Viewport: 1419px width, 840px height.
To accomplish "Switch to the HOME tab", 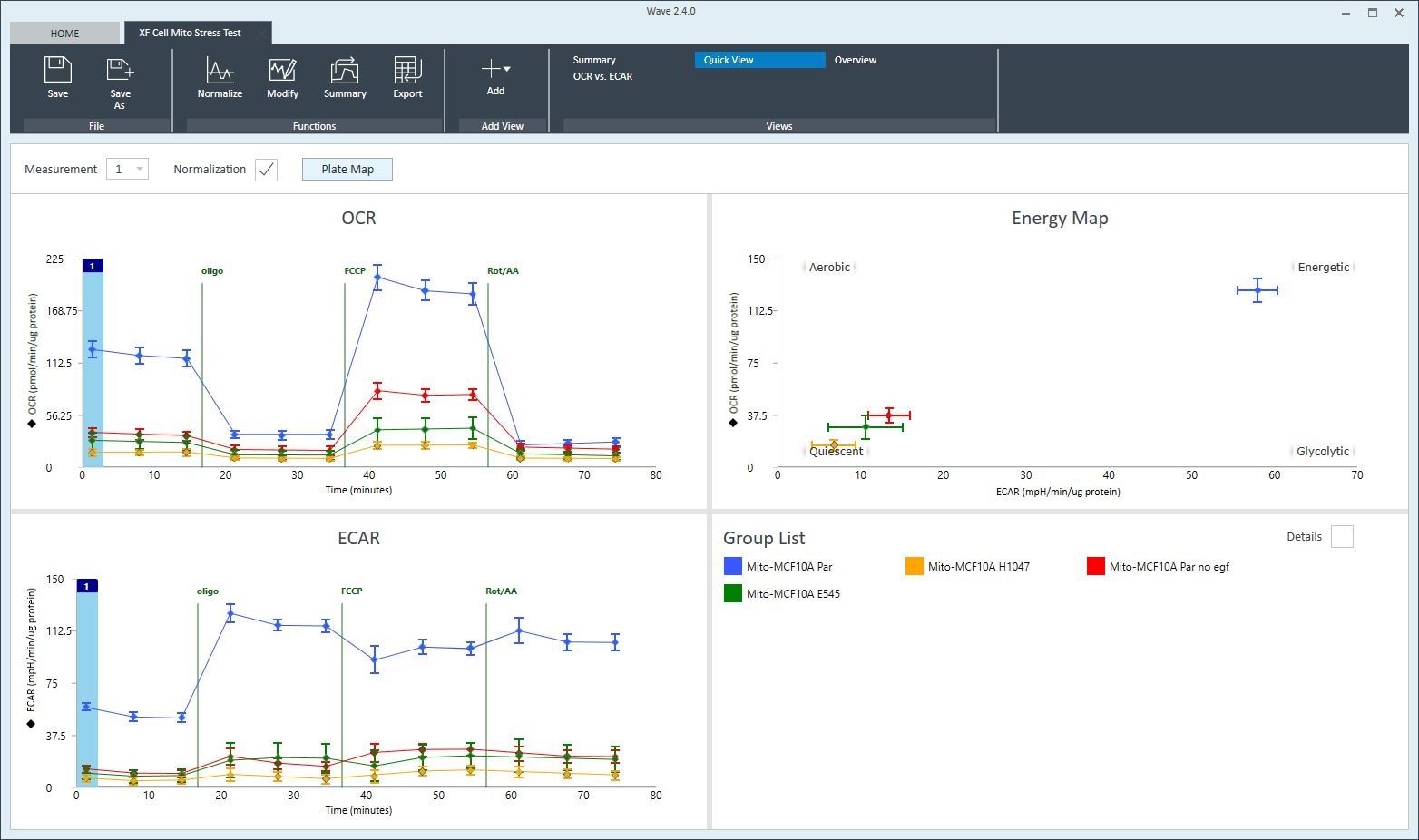I will pos(64,34).
